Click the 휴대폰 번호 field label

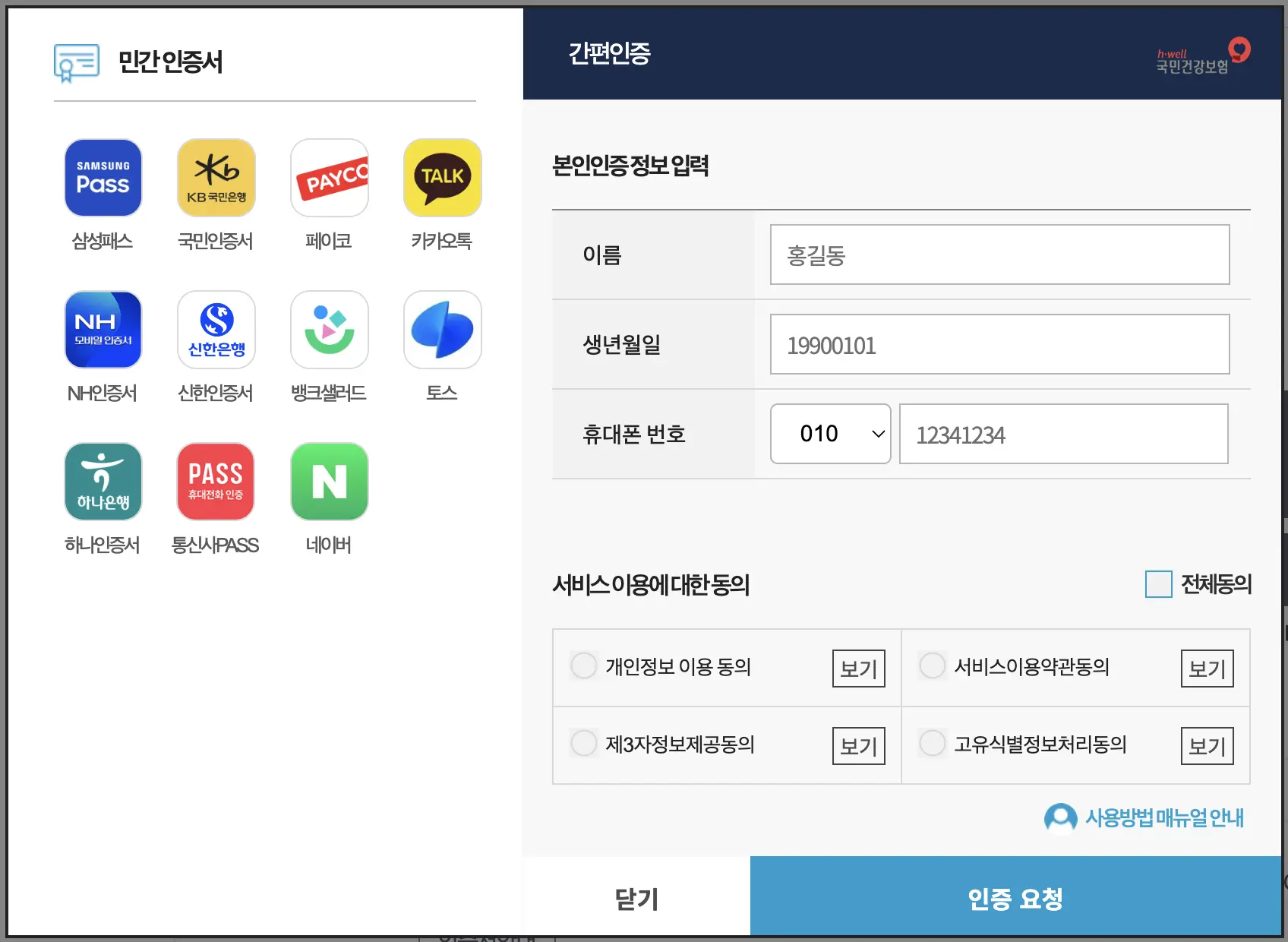tap(634, 434)
